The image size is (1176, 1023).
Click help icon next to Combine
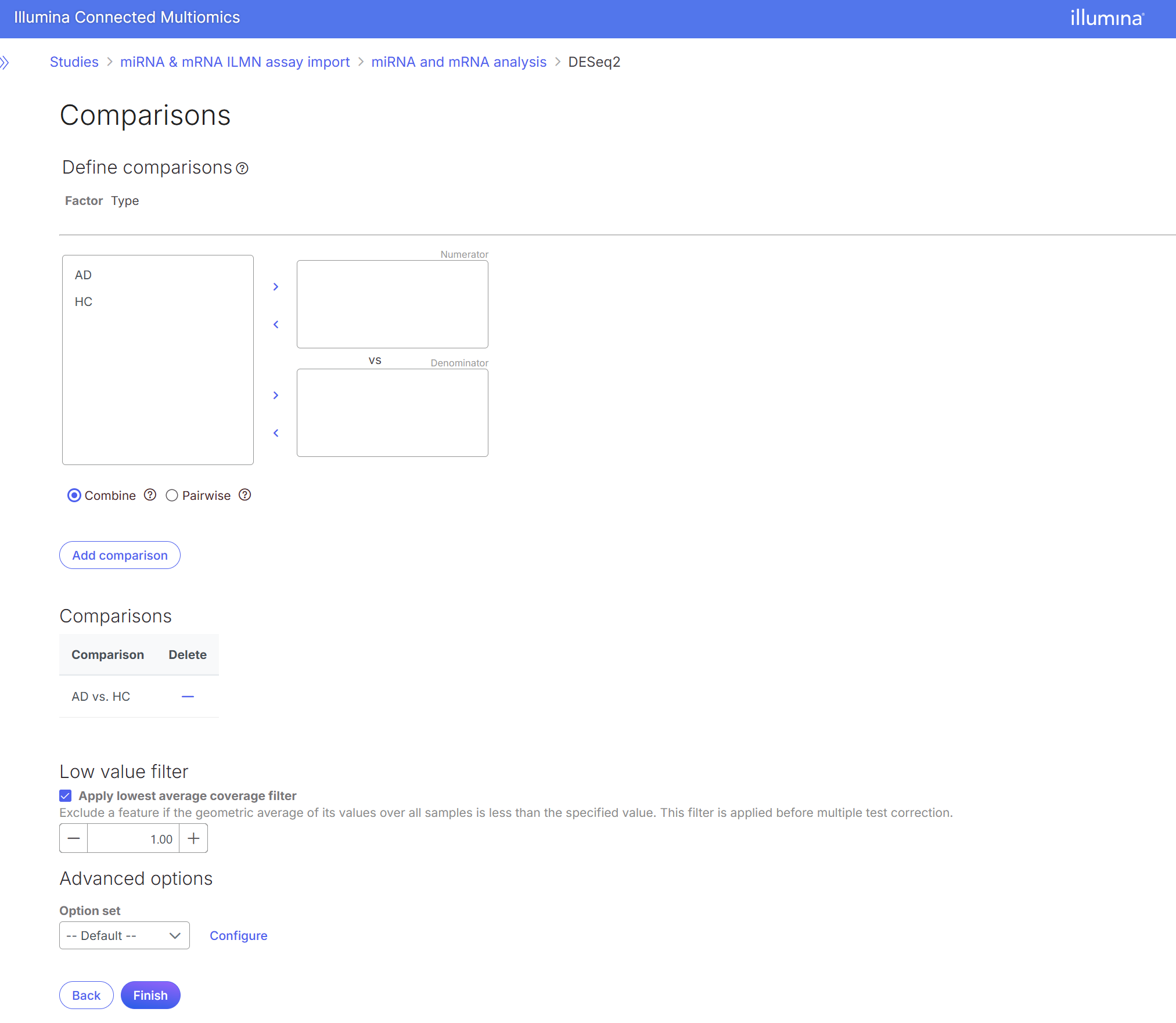[x=150, y=495]
